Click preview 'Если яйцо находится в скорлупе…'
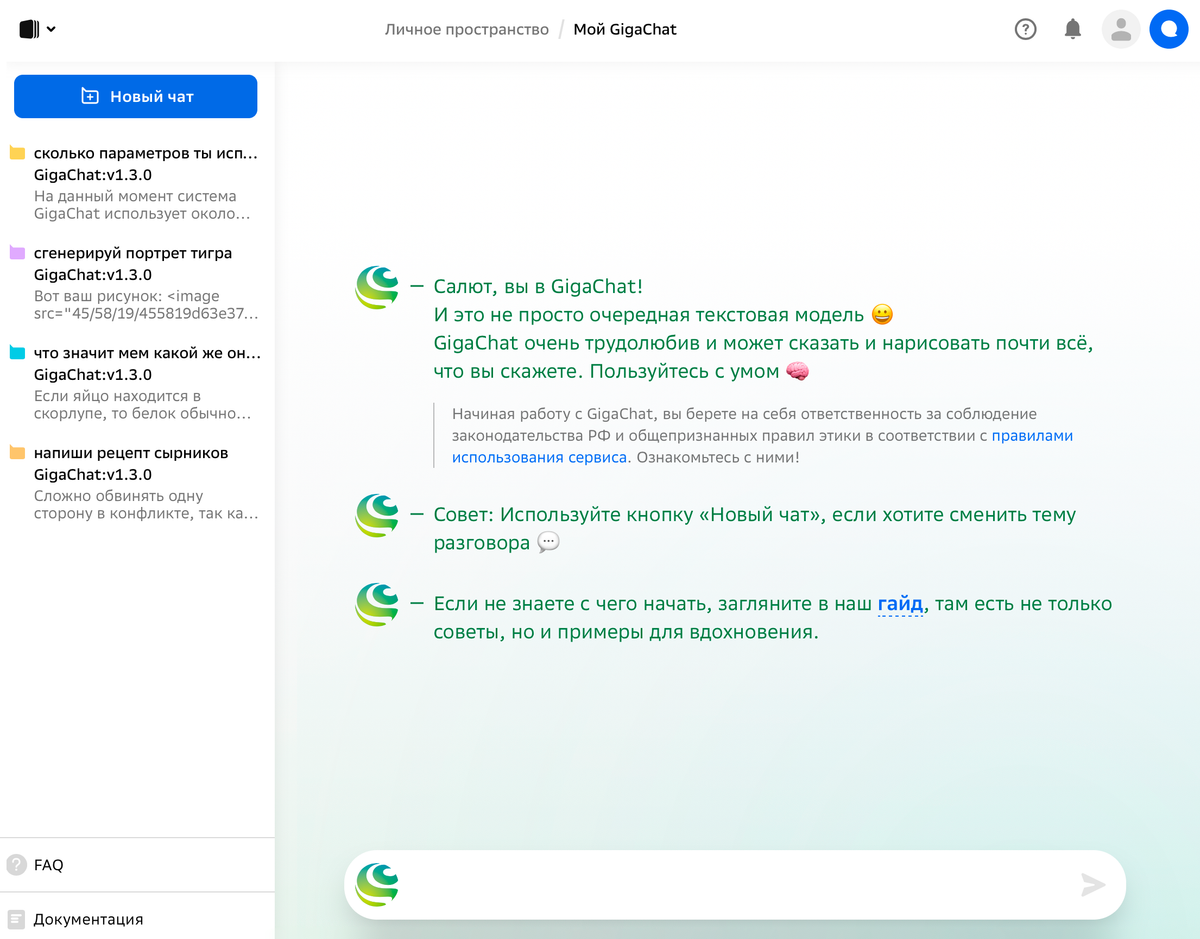The width and height of the screenshot is (1200, 939). [142, 405]
